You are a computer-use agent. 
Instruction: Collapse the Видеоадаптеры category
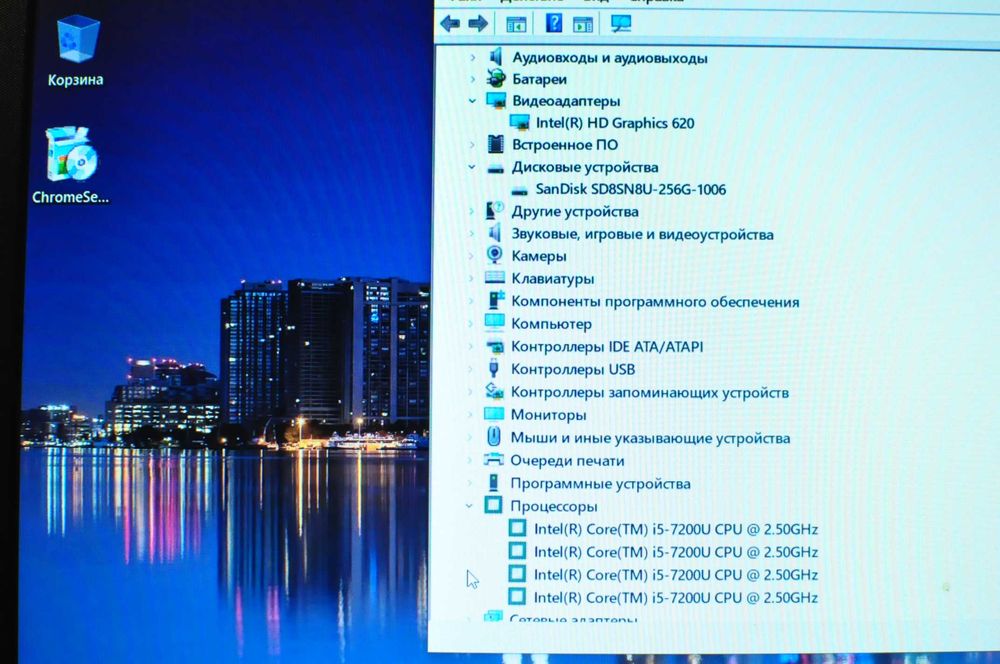[x=472, y=101]
